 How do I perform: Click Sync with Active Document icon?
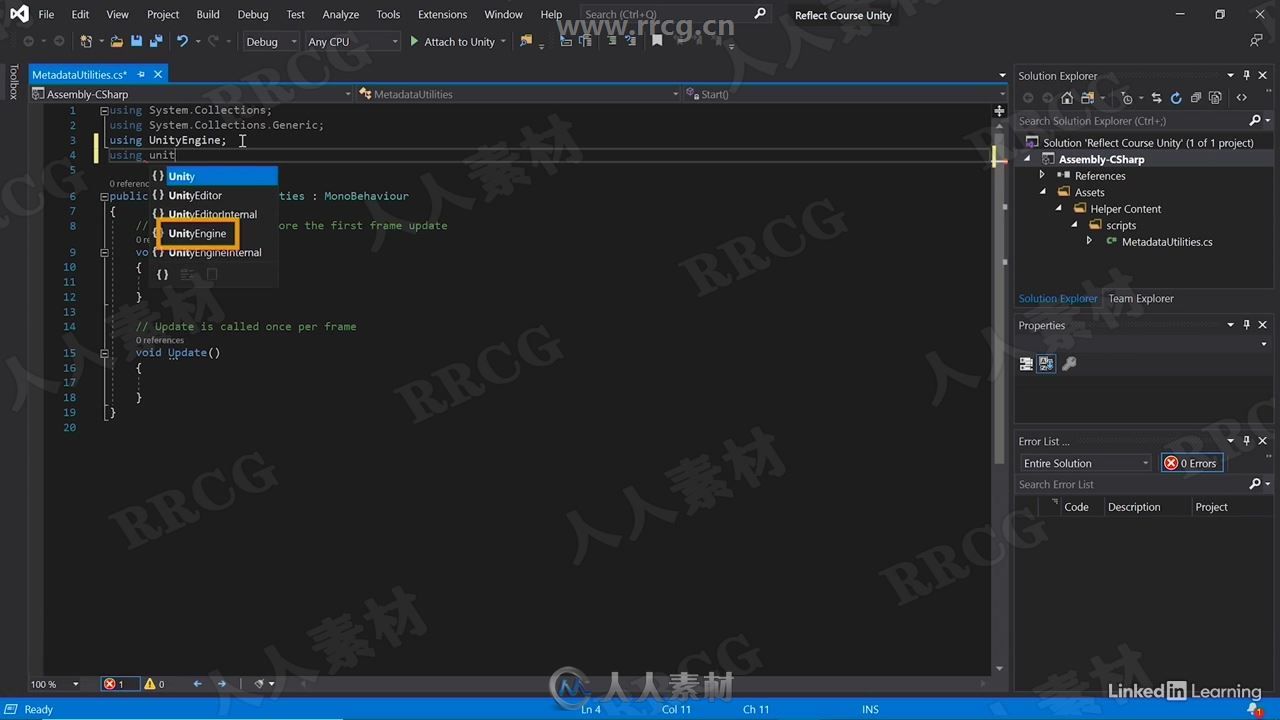pos(1157,98)
